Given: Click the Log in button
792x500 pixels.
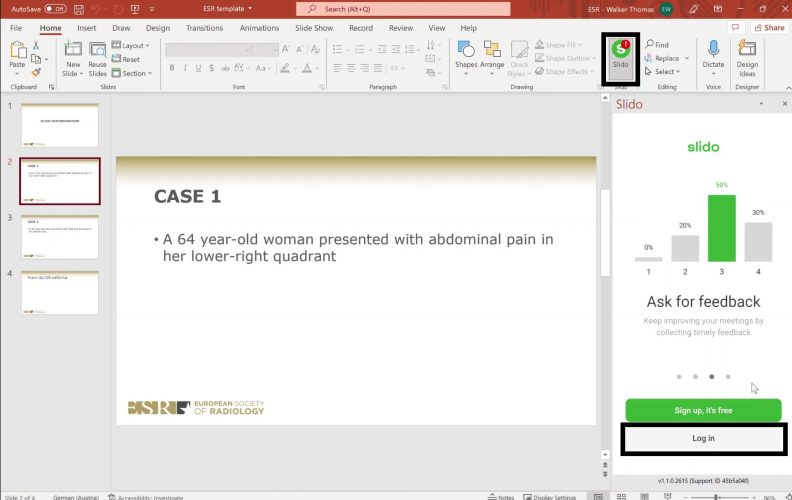Looking at the screenshot, I should pos(703,438).
